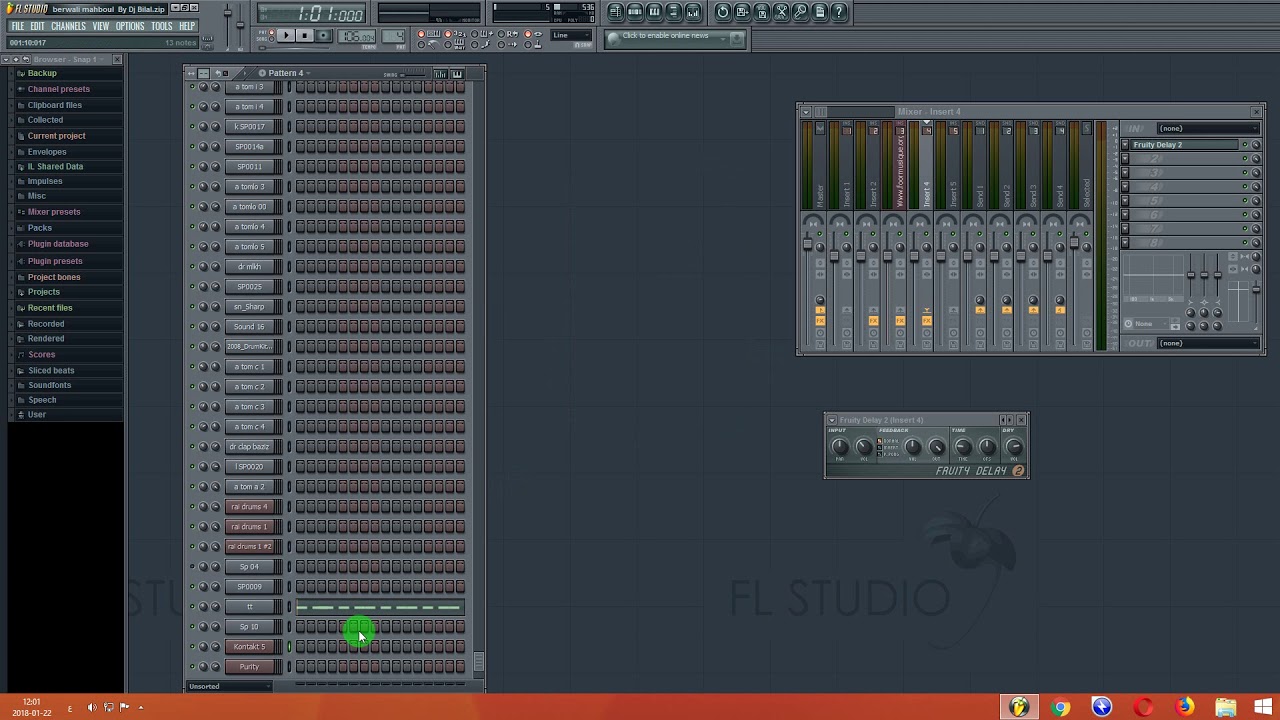Click Insert 2 FX button in Mixer

(x=873, y=320)
